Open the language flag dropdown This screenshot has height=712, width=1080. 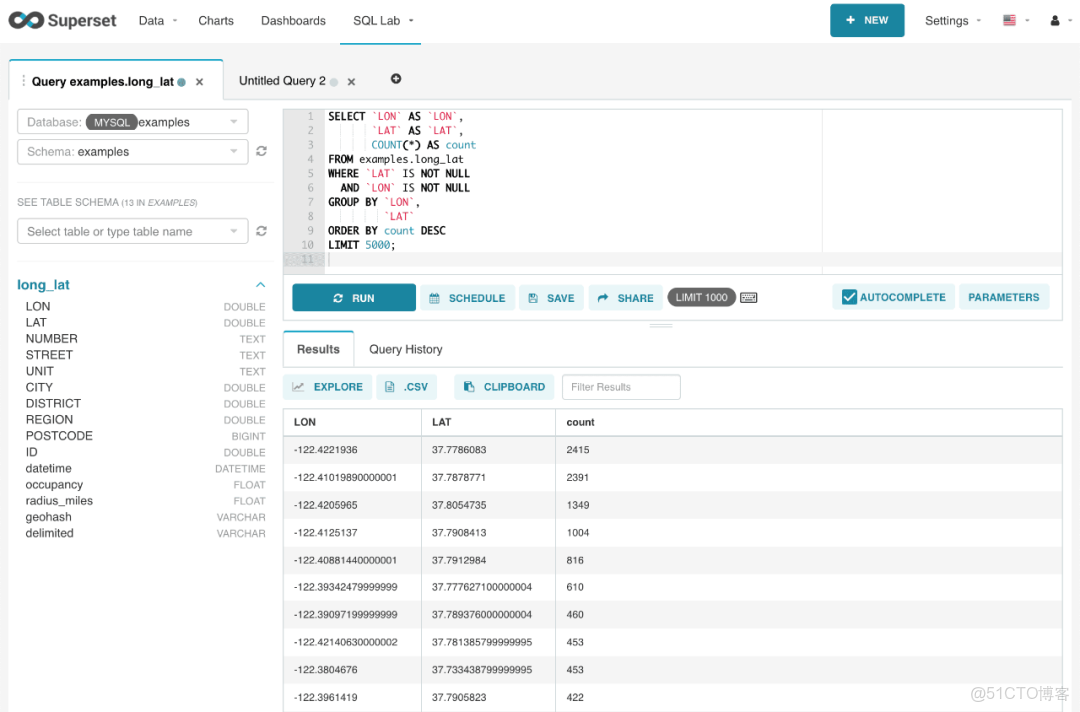(1010, 20)
